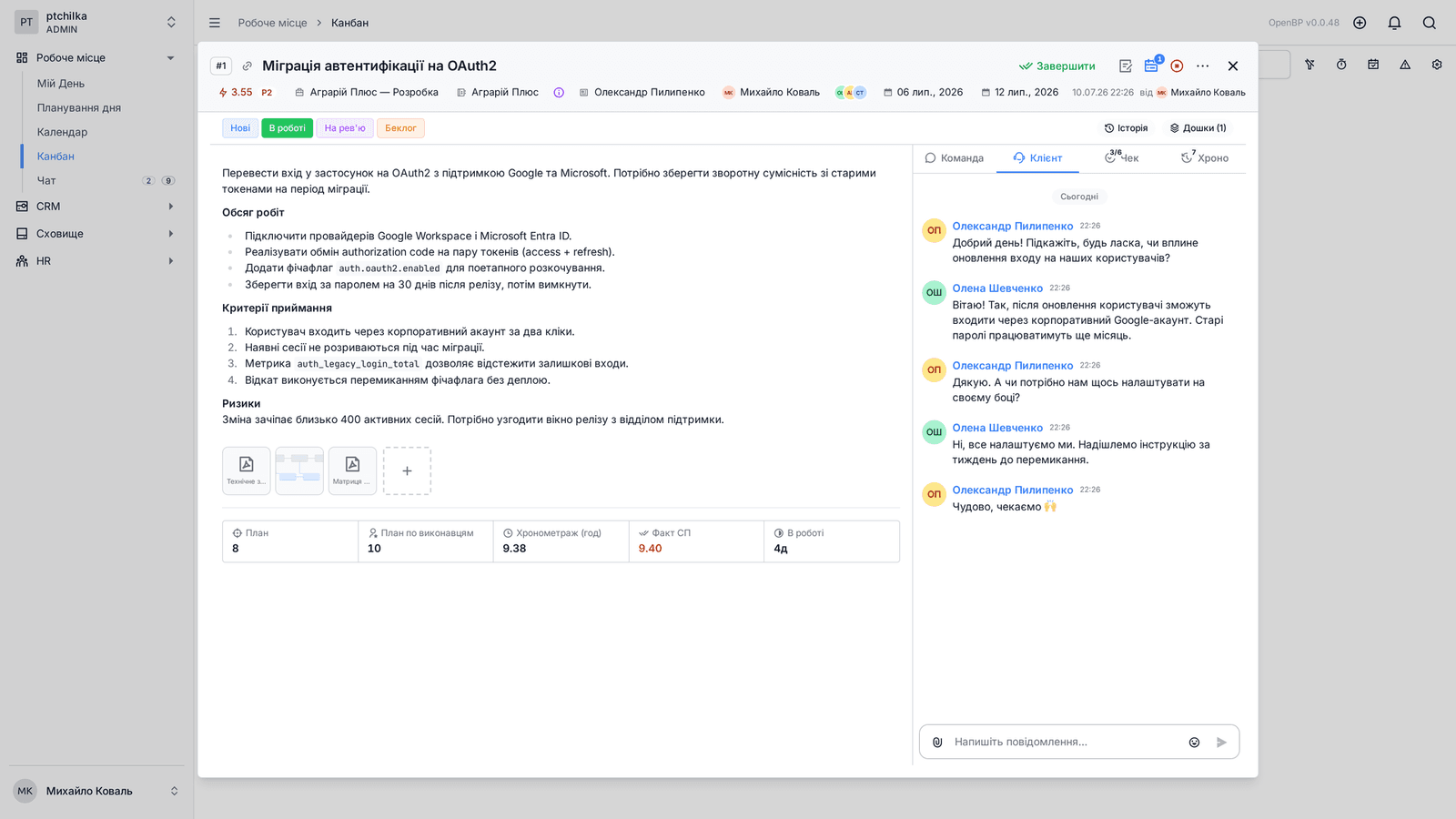The height and width of the screenshot is (819, 1456).
Task: Toggle the hamburger sidebar menu
Action: 215,23
